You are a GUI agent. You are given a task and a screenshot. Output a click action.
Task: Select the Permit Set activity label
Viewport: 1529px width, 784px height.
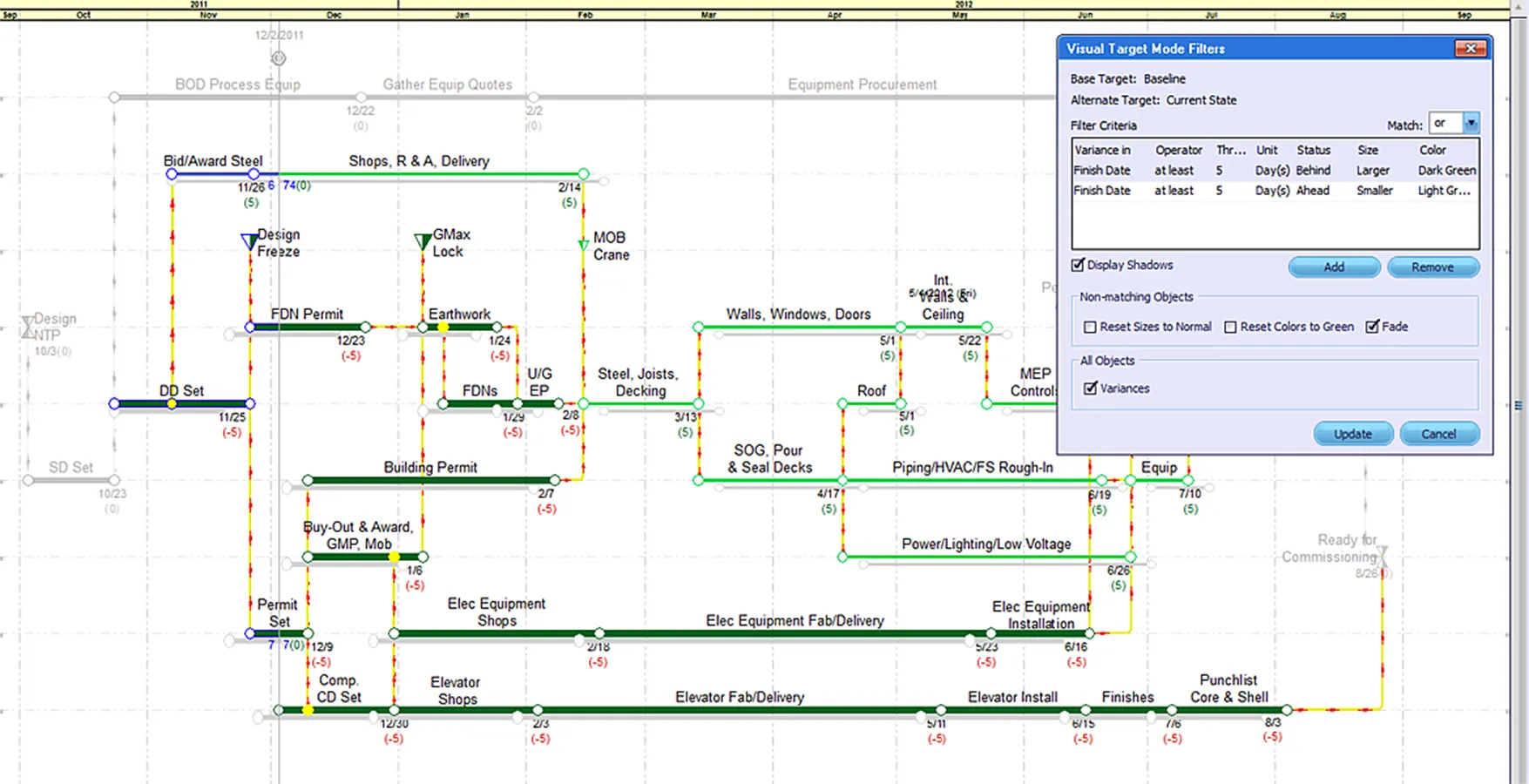click(277, 612)
